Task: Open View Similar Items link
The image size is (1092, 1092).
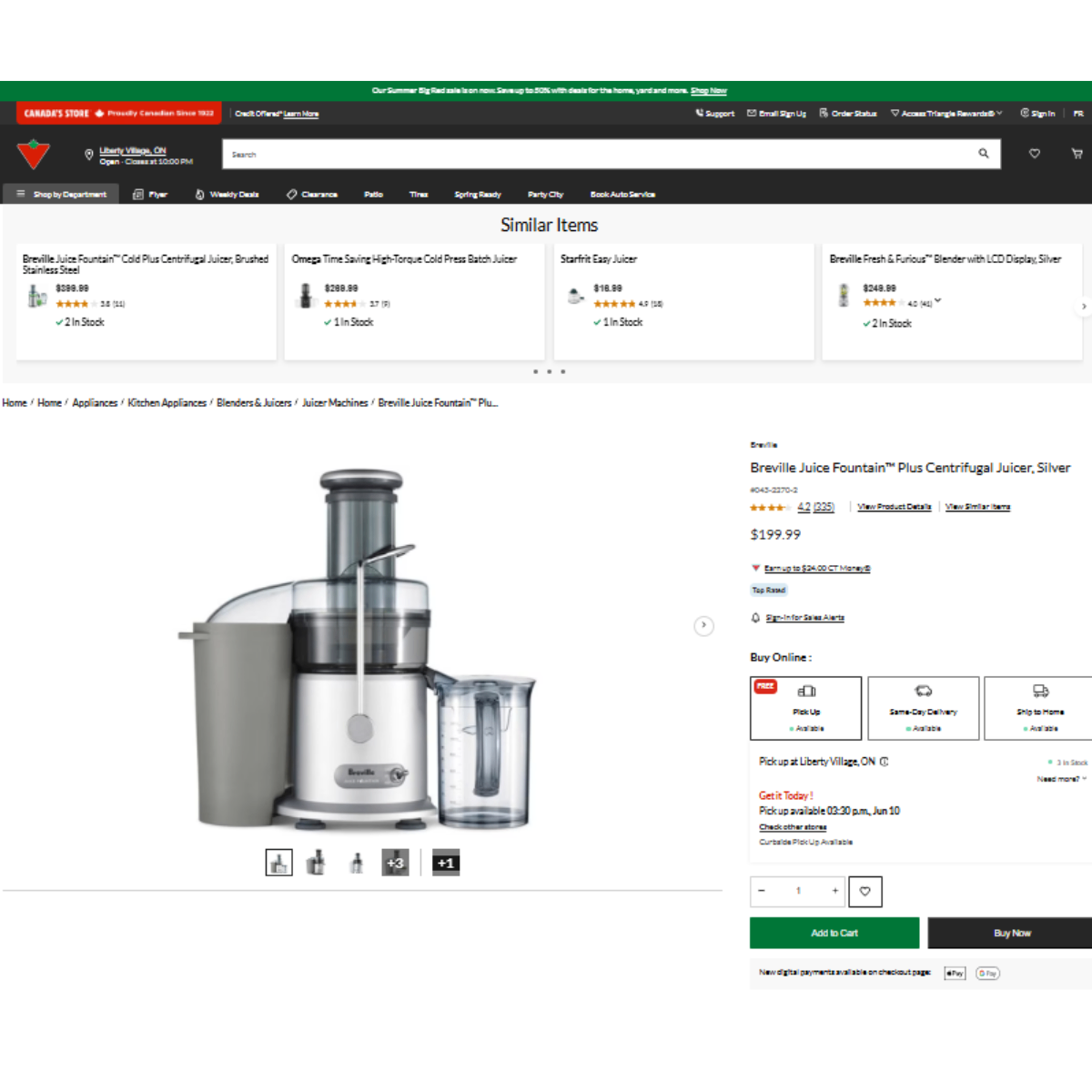Action: pos(977,507)
